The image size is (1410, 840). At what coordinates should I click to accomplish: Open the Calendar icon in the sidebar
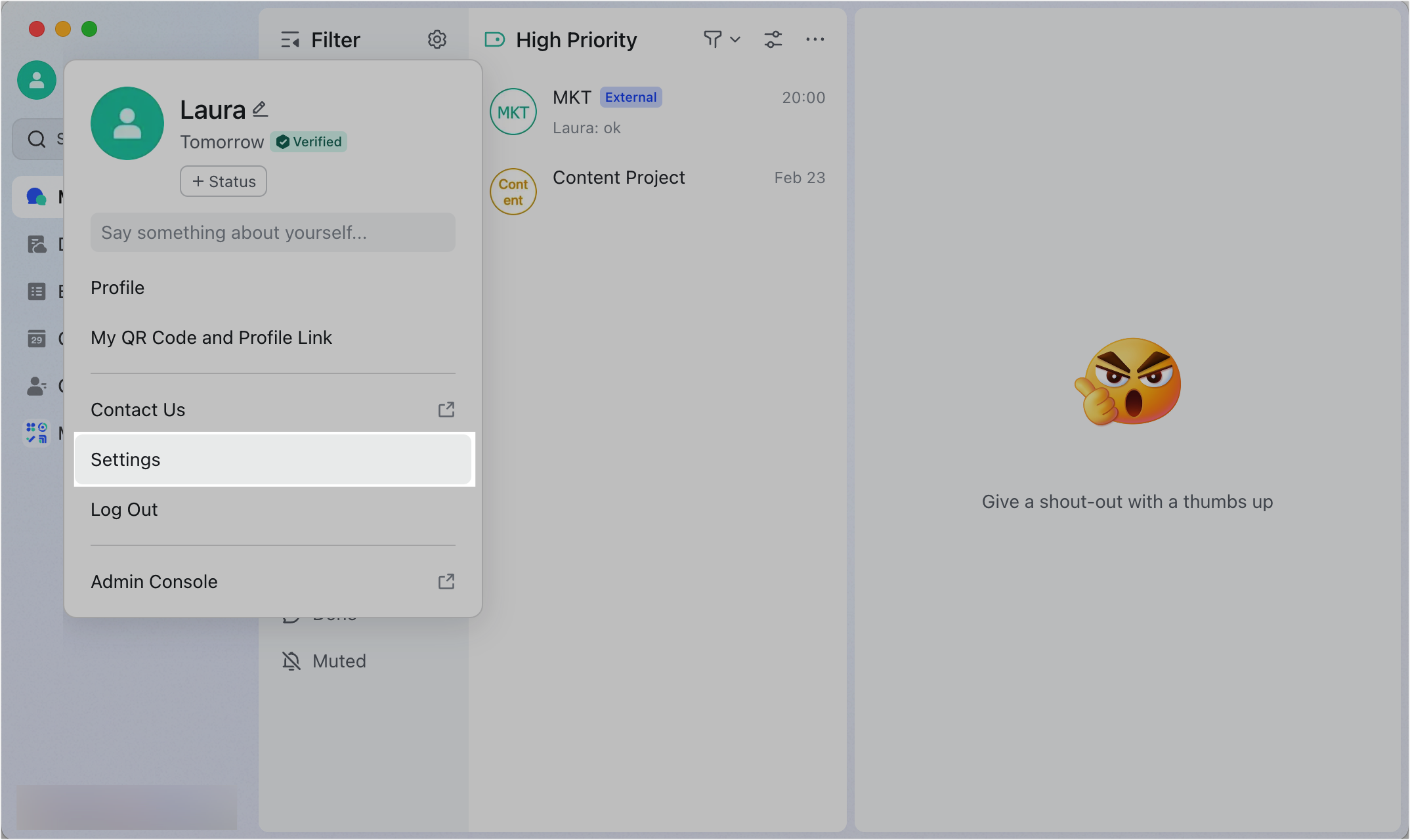coord(37,338)
